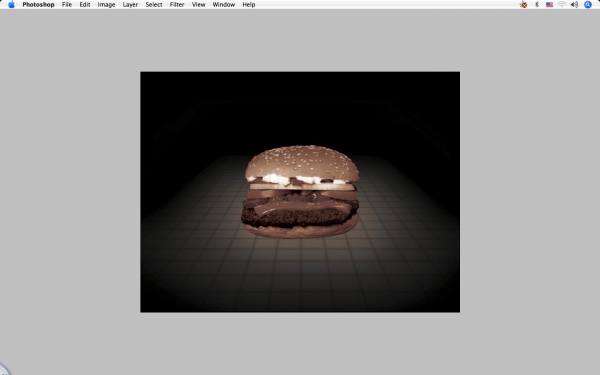This screenshot has width=600, height=375.
Task: Open the Window menu
Action: pyautogui.click(x=224, y=5)
